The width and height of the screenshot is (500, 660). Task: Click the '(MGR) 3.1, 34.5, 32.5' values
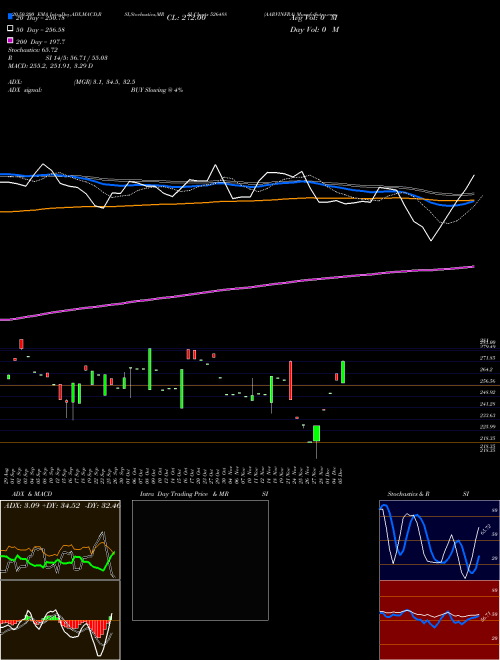tap(104, 82)
